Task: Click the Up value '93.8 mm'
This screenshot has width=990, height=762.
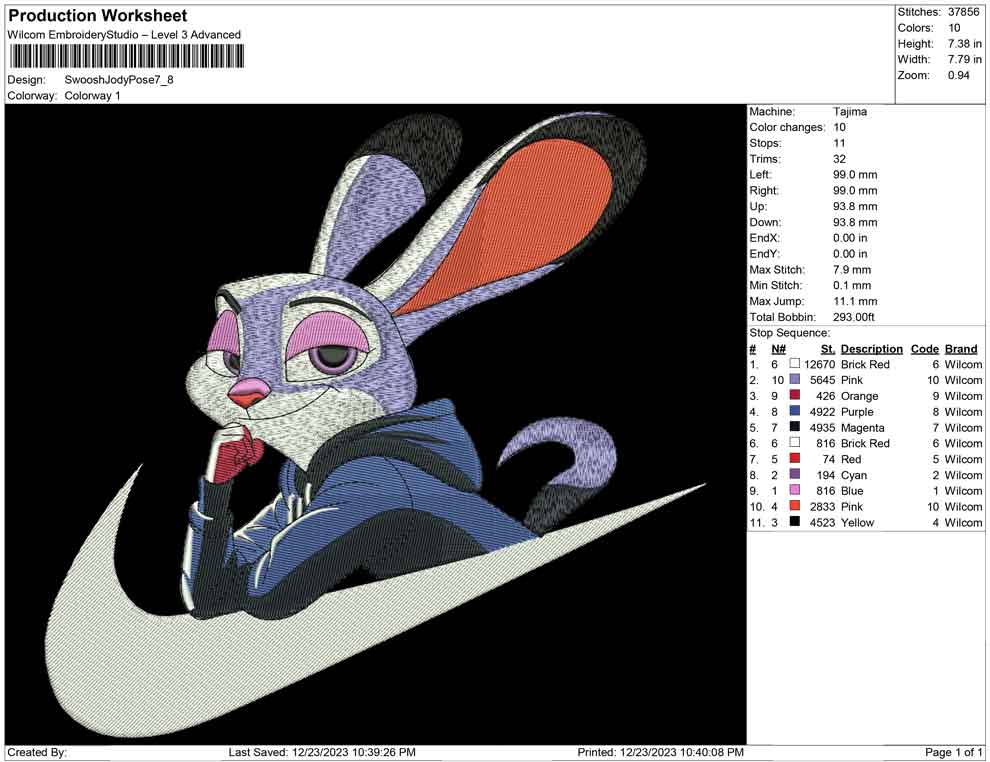Action: coord(855,206)
